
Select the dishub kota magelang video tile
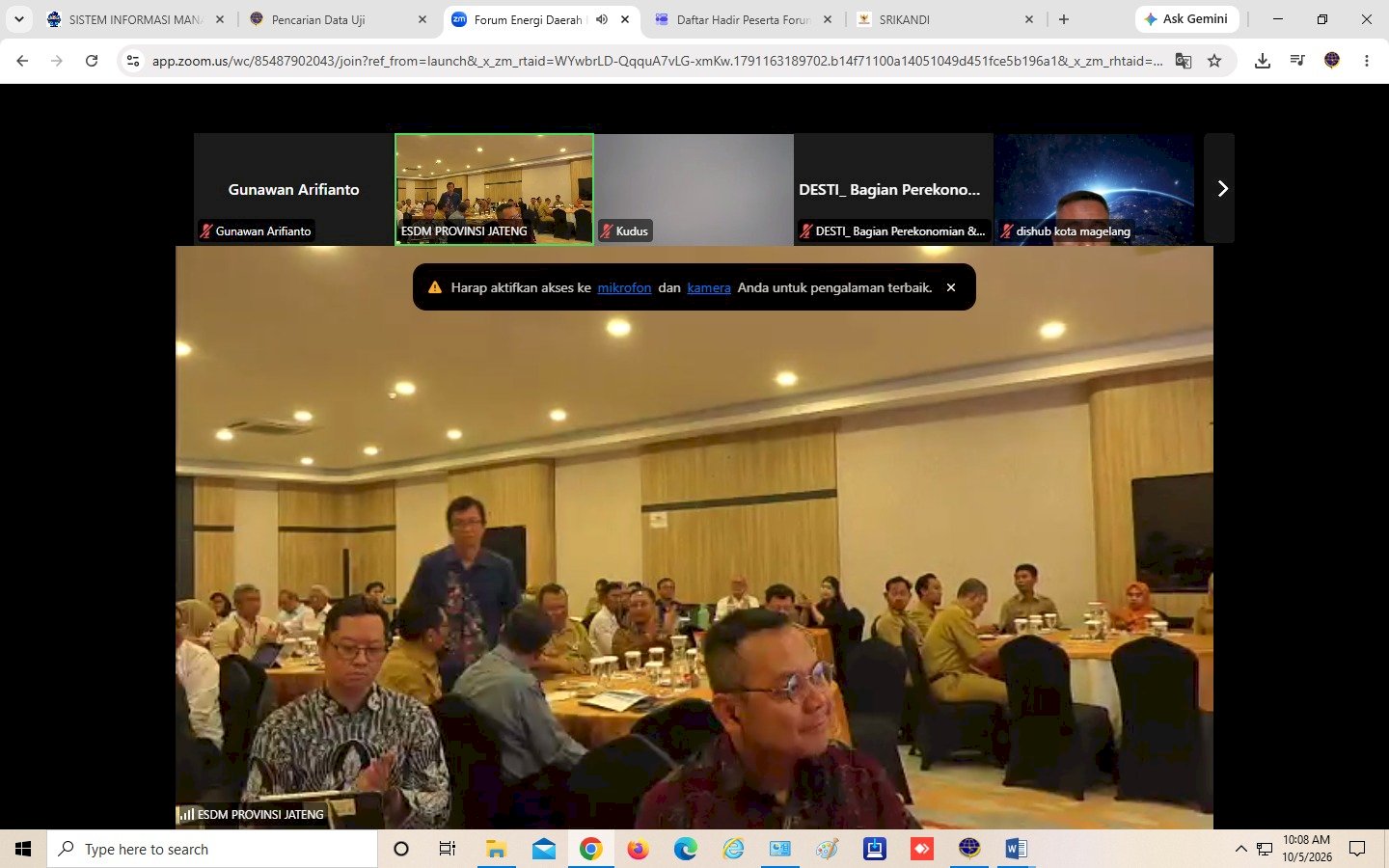[1094, 189]
